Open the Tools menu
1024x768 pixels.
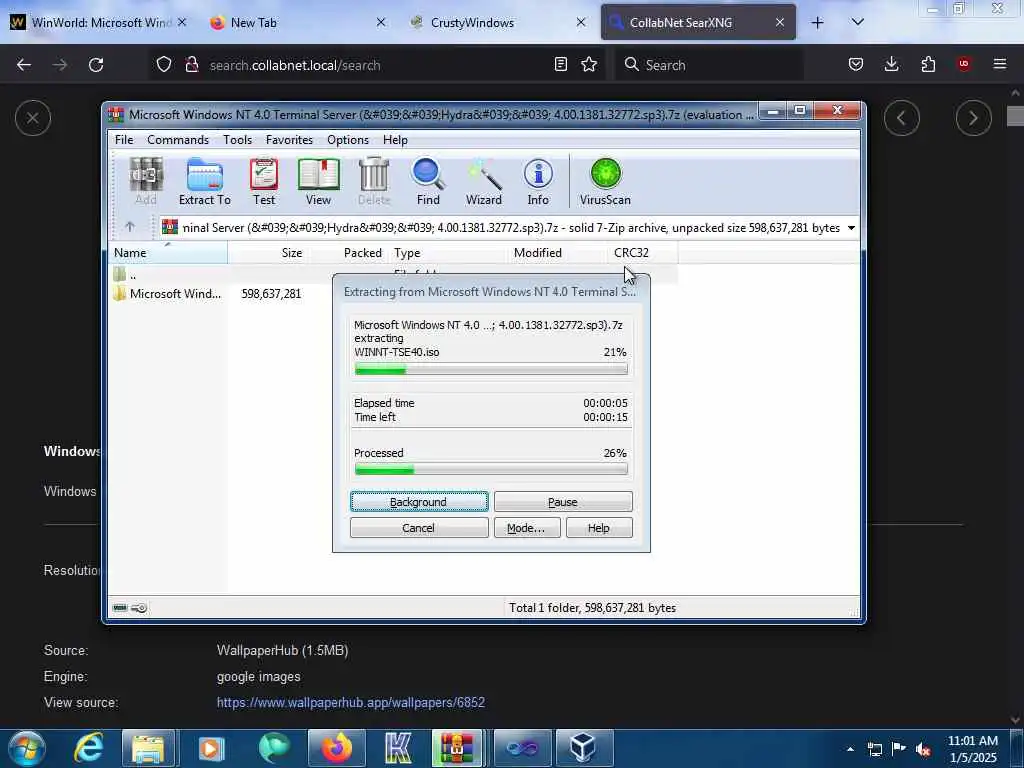pyautogui.click(x=237, y=140)
